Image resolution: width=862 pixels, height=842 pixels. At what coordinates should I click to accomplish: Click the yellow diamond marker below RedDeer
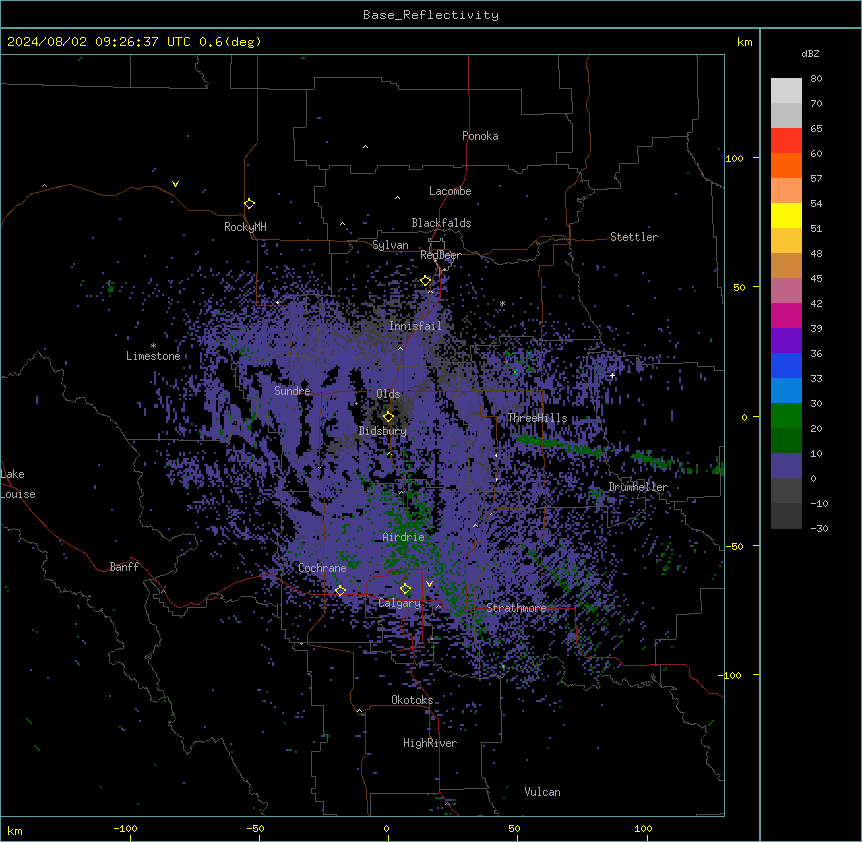(426, 281)
